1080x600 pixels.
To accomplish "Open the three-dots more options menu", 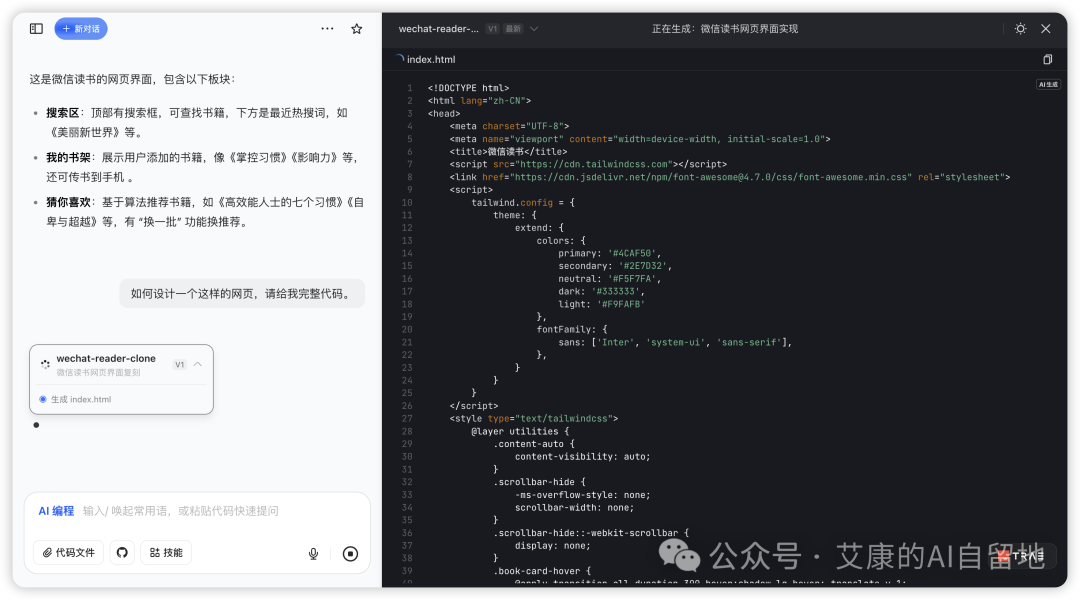I will [x=327, y=29].
